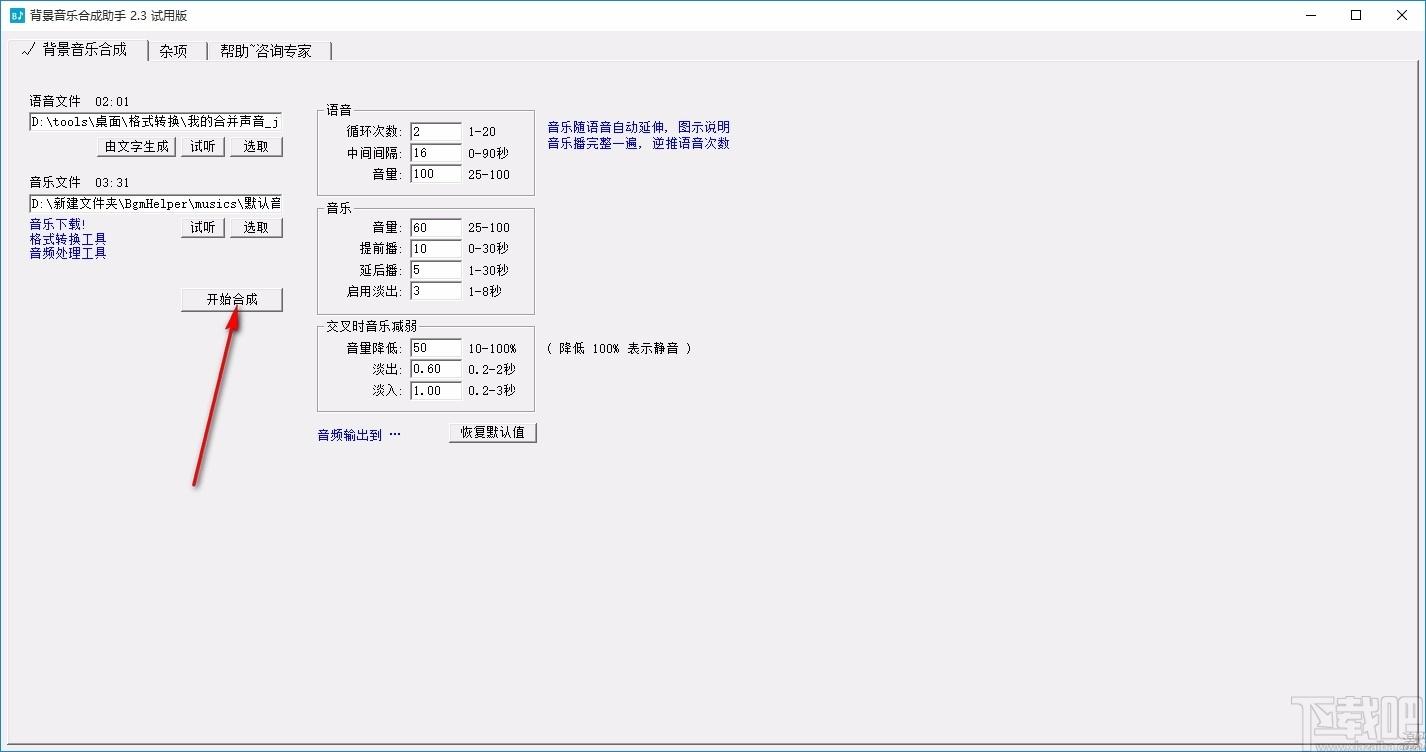1426x752 pixels.
Task: Preview the voice file with 试听
Action: click(x=203, y=147)
